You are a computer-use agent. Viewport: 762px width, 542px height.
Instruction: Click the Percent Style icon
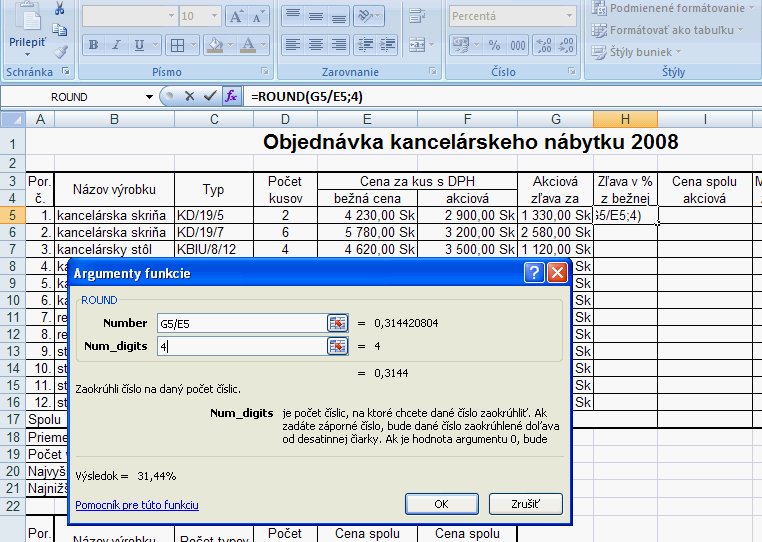coord(494,45)
